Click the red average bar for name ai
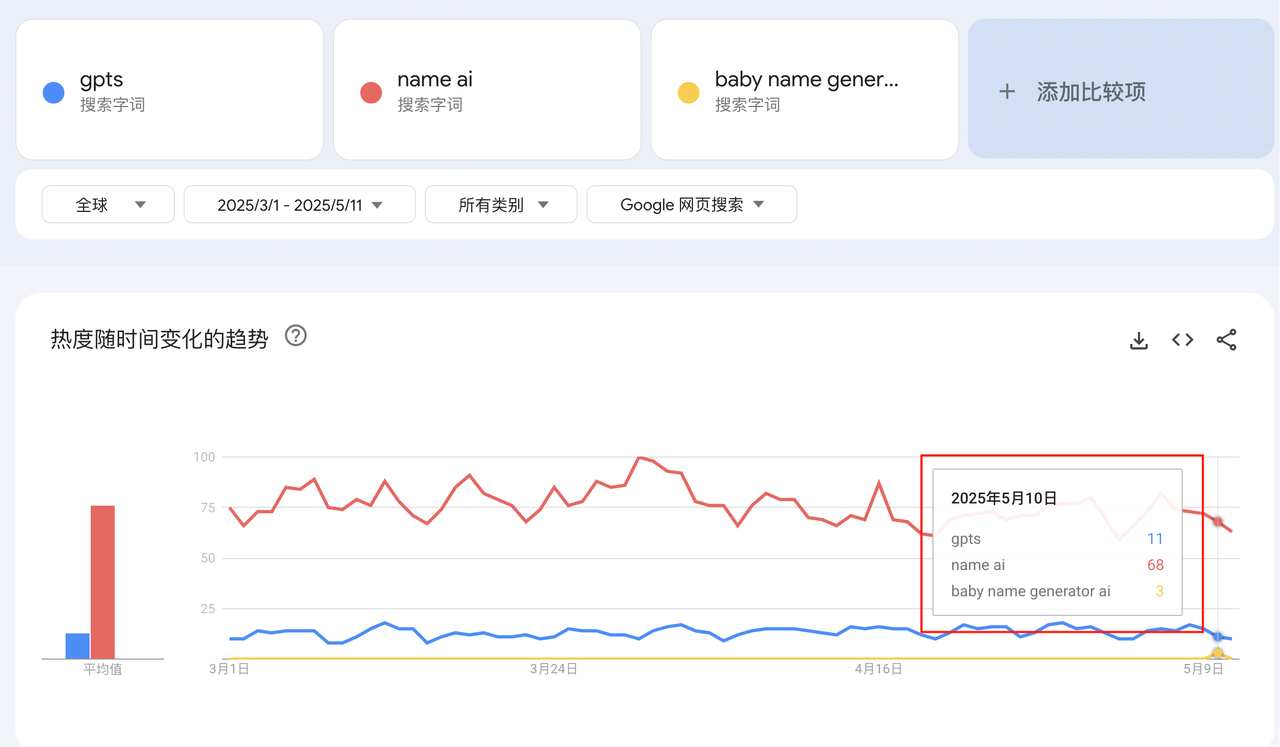This screenshot has width=1280, height=747. pyautogui.click(x=103, y=582)
